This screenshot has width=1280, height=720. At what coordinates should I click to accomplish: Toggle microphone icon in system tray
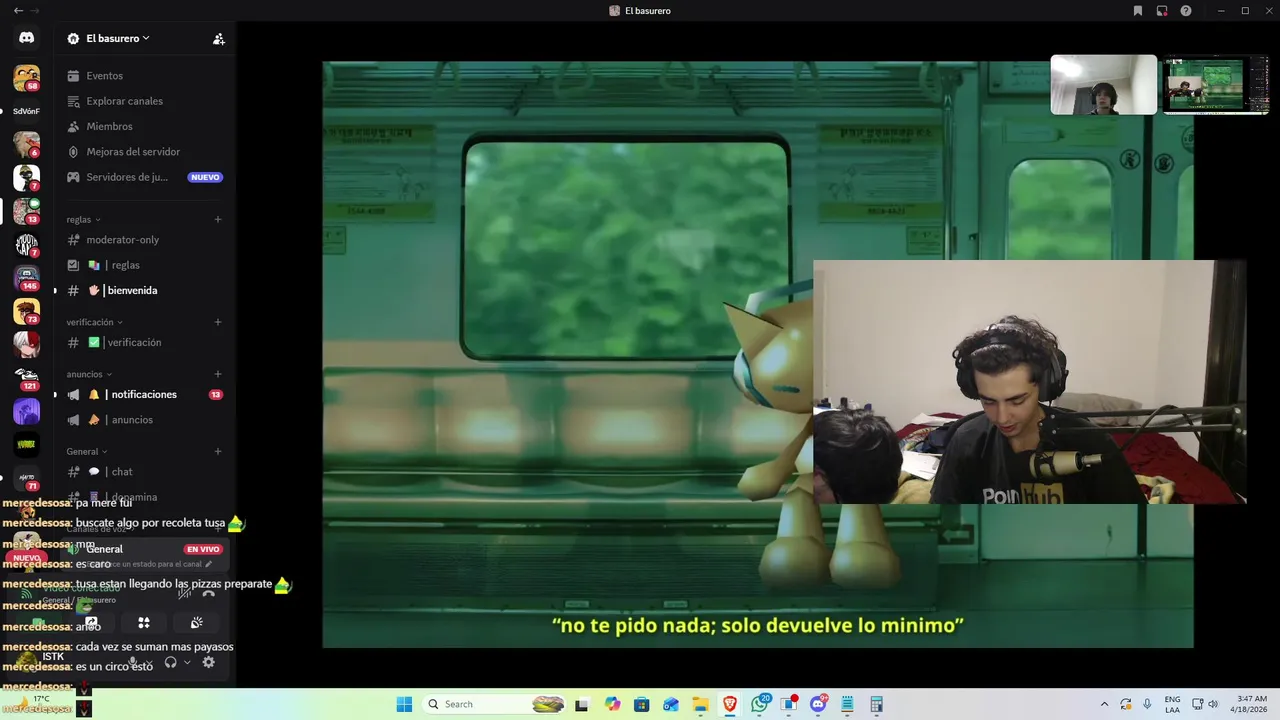pyautogui.click(x=1147, y=704)
